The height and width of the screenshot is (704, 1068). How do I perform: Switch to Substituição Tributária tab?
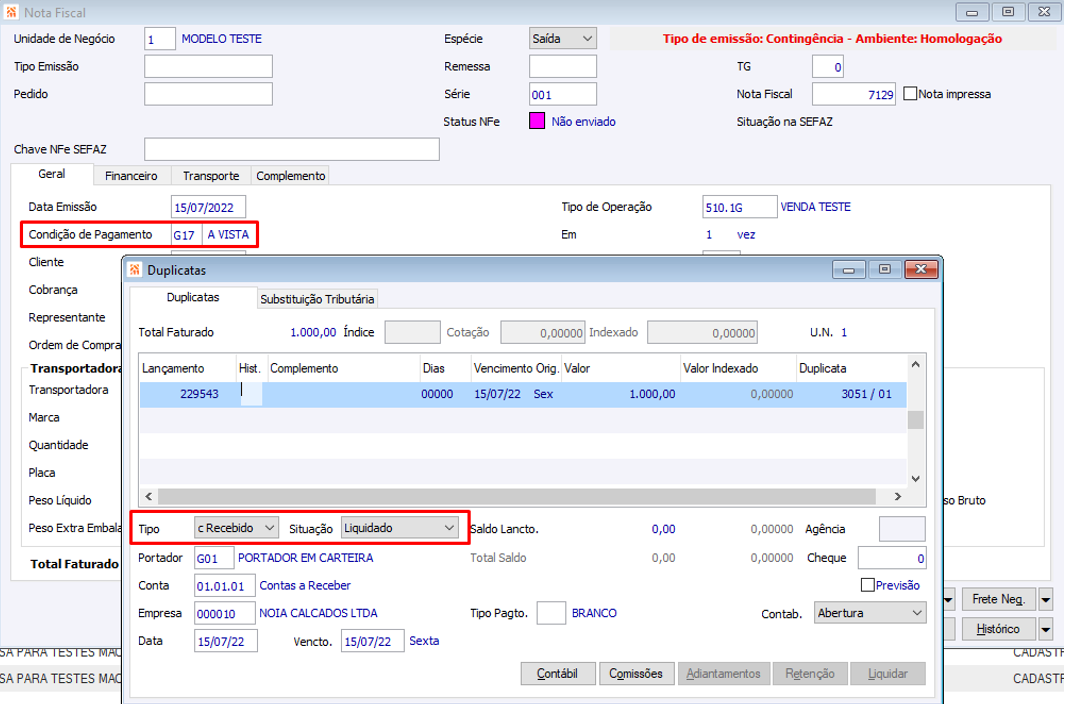tap(317, 299)
